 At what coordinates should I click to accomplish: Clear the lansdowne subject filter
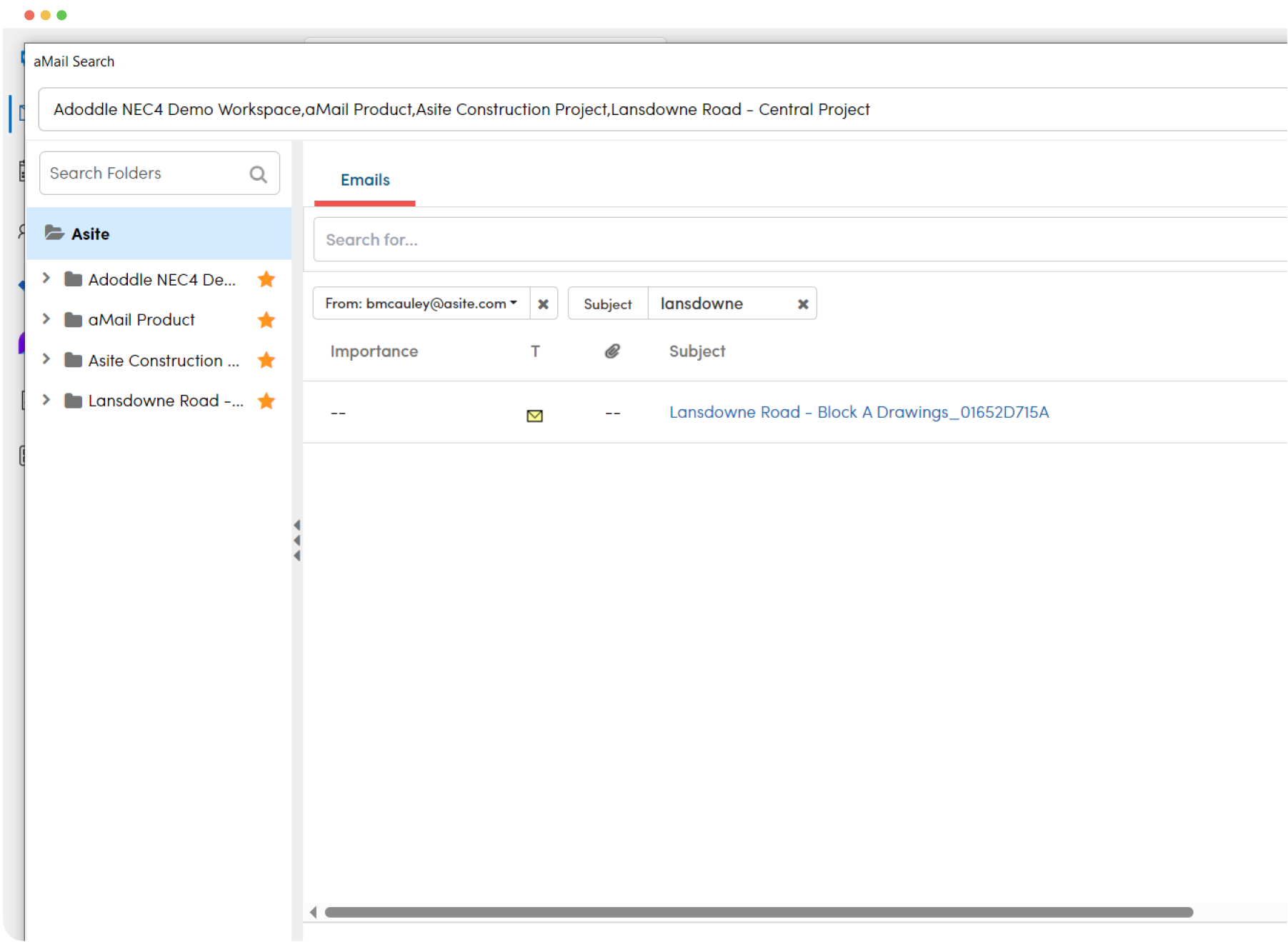click(x=802, y=303)
